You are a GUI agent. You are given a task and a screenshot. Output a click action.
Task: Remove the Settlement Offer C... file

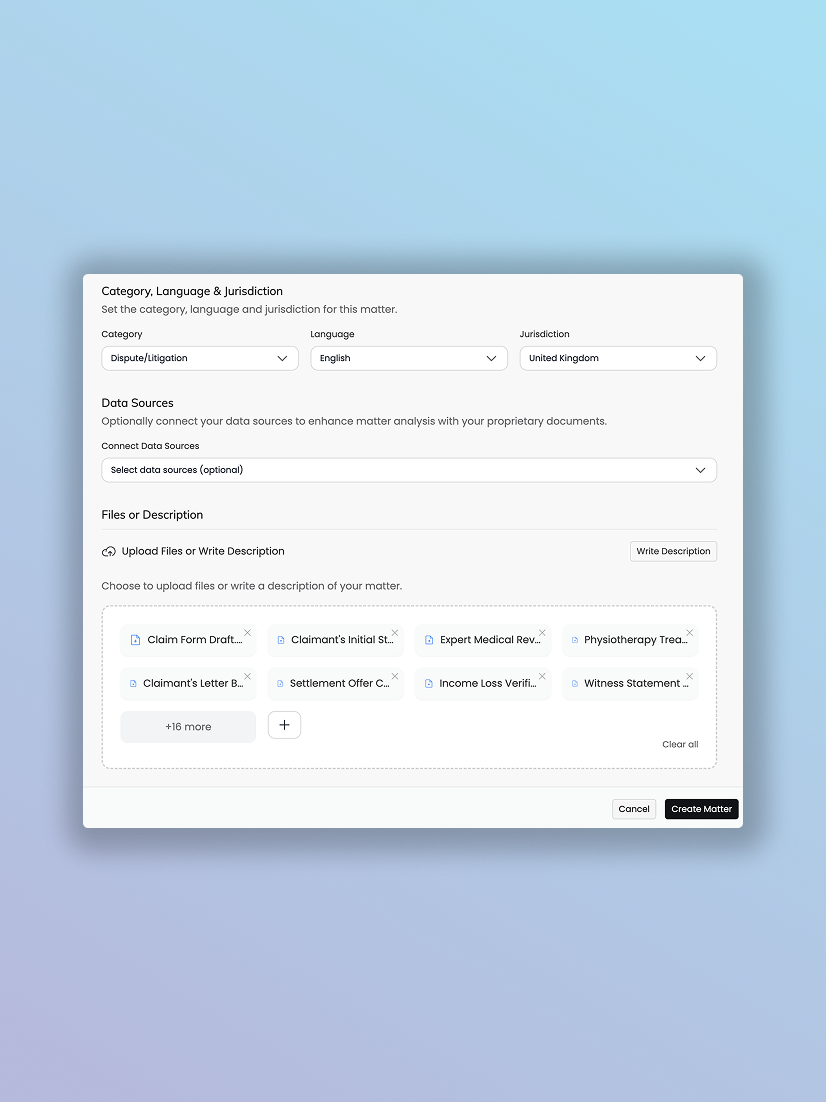(395, 676)
